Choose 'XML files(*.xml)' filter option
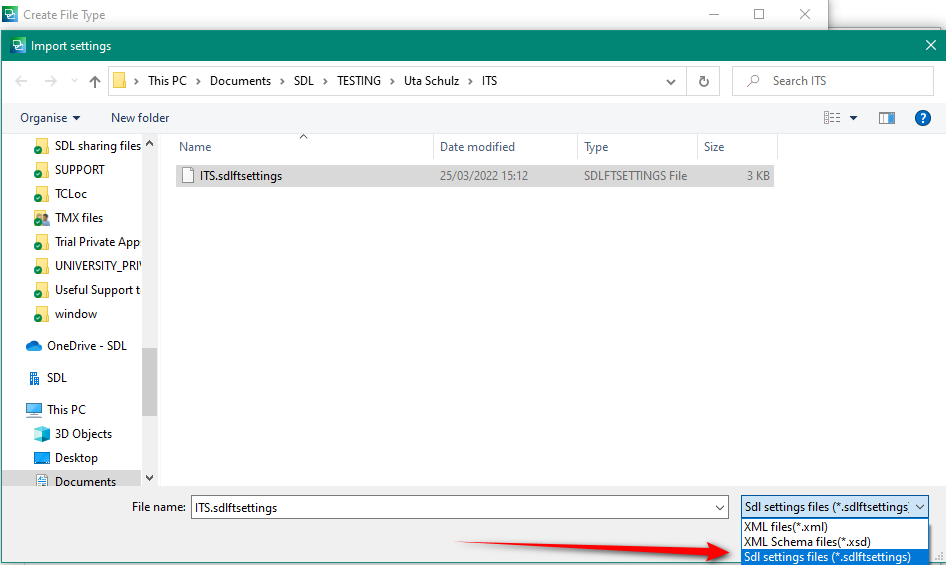The image size is (946, 565). click(834, 527)
